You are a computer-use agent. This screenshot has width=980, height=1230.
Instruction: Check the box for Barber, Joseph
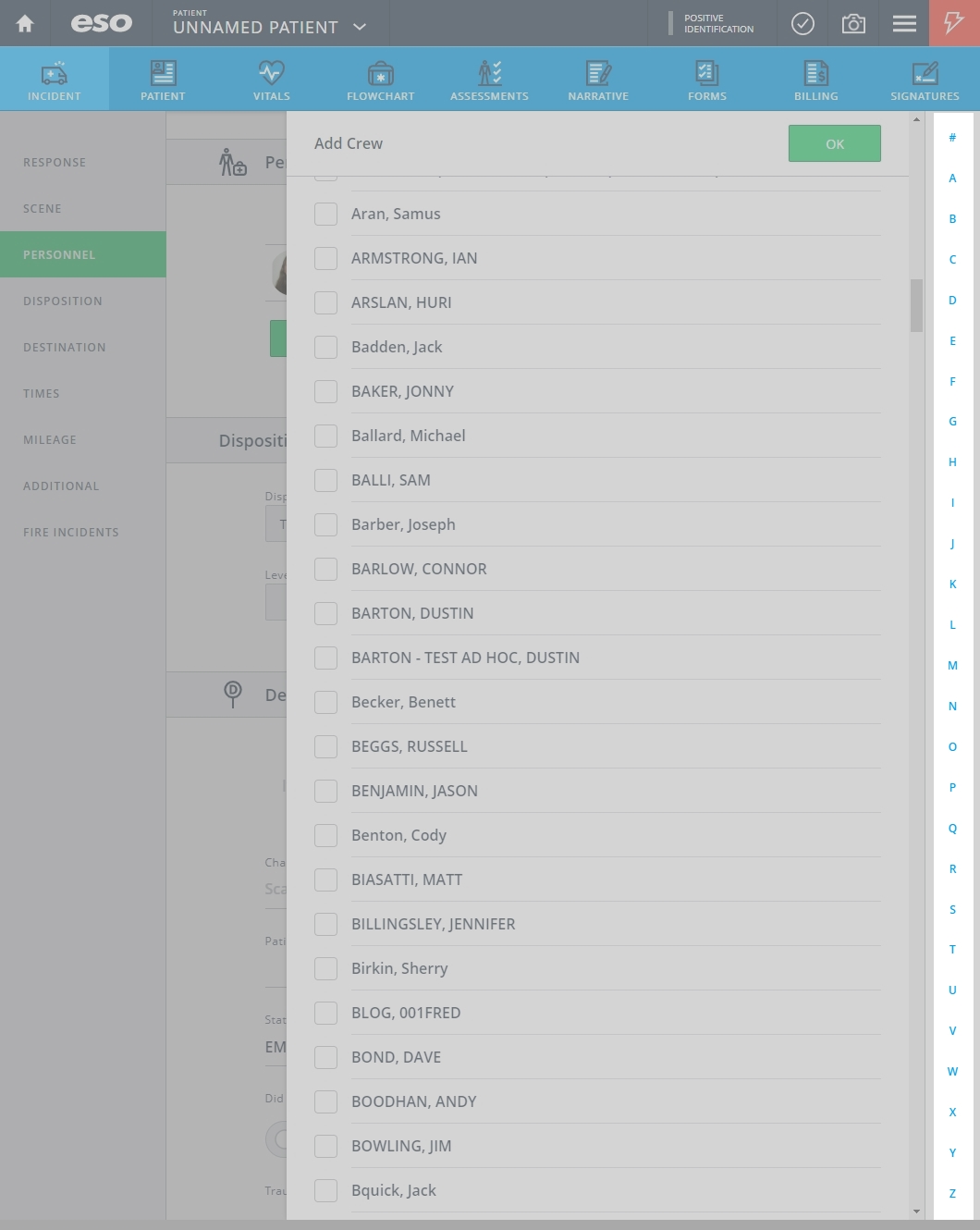[325, 524]
